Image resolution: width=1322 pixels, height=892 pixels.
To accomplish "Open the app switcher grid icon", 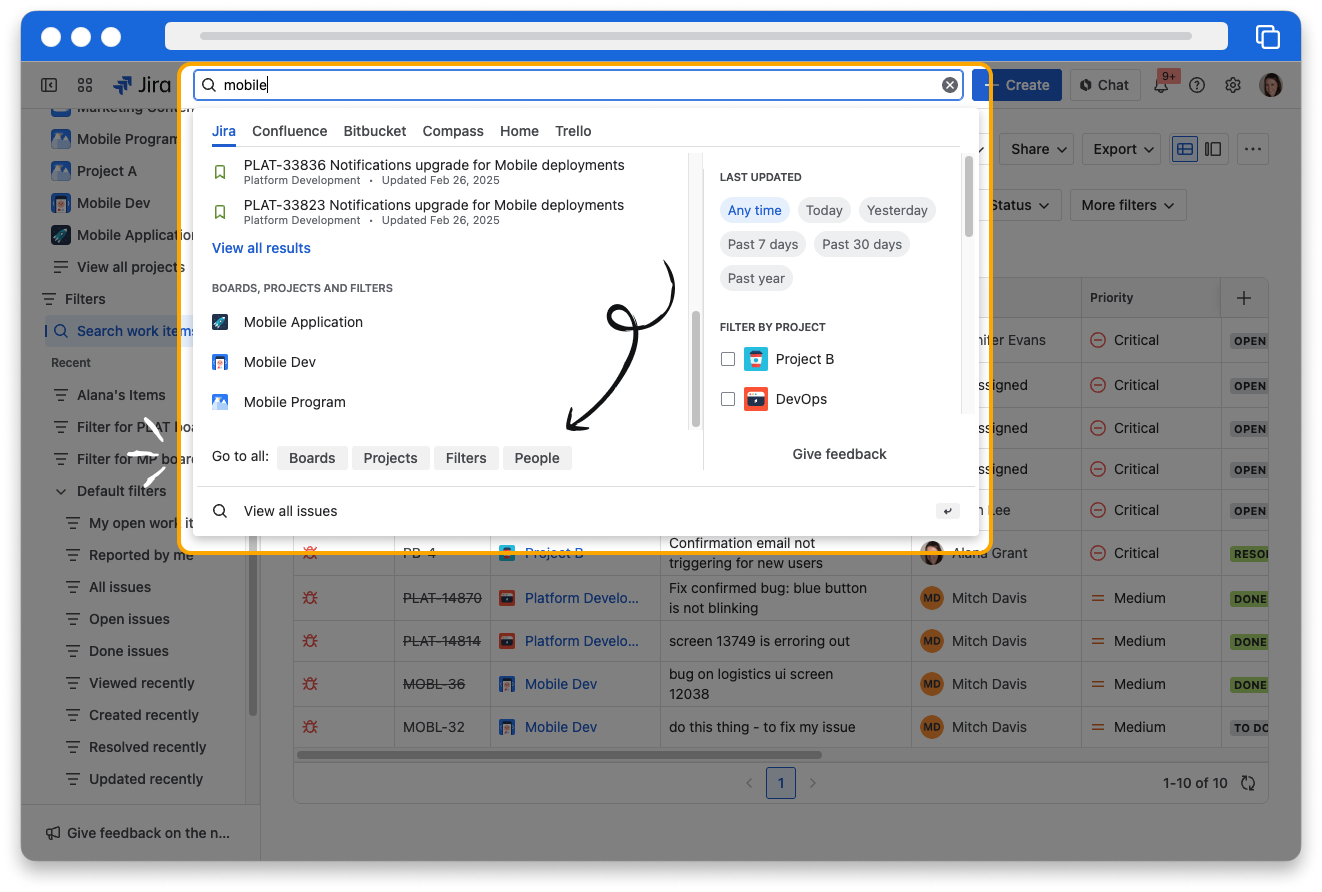I will click(x=85, y=85).
